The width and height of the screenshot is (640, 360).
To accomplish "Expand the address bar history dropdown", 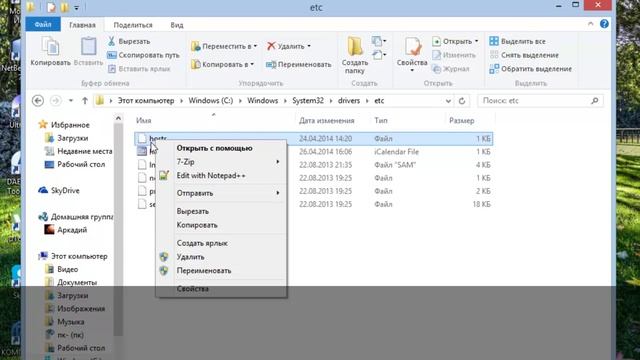I will tap(448, 101).
